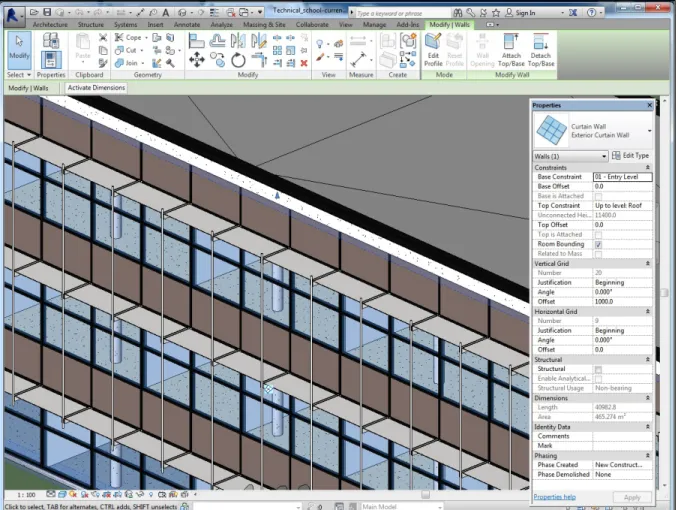This screenshot has height=510, width=678.
Task: Click the Apply button in Properties
Action: [x=632, y=497]
